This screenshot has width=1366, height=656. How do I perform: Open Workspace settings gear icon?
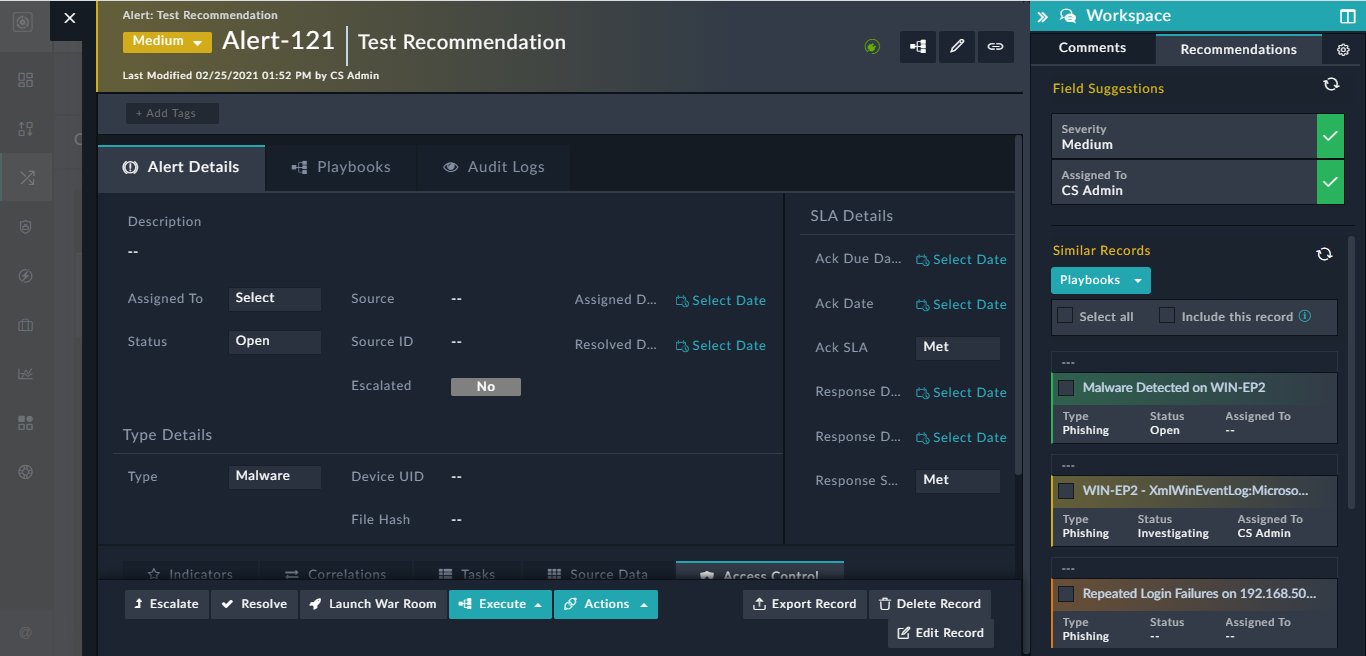point(1343,49)
